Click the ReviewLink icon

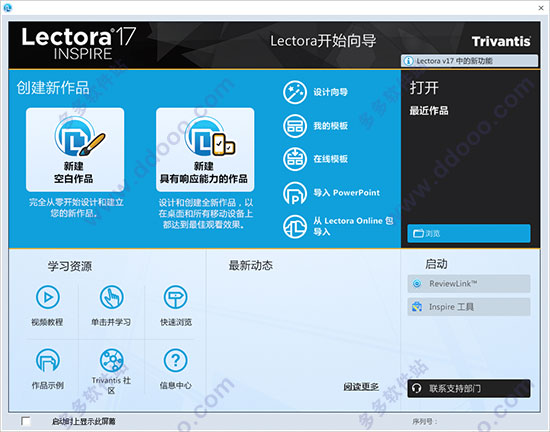coord(417,284)
